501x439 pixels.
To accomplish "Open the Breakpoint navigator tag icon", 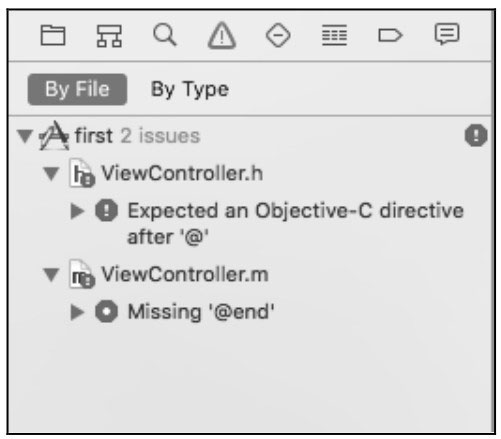I will tap(390, 35).
